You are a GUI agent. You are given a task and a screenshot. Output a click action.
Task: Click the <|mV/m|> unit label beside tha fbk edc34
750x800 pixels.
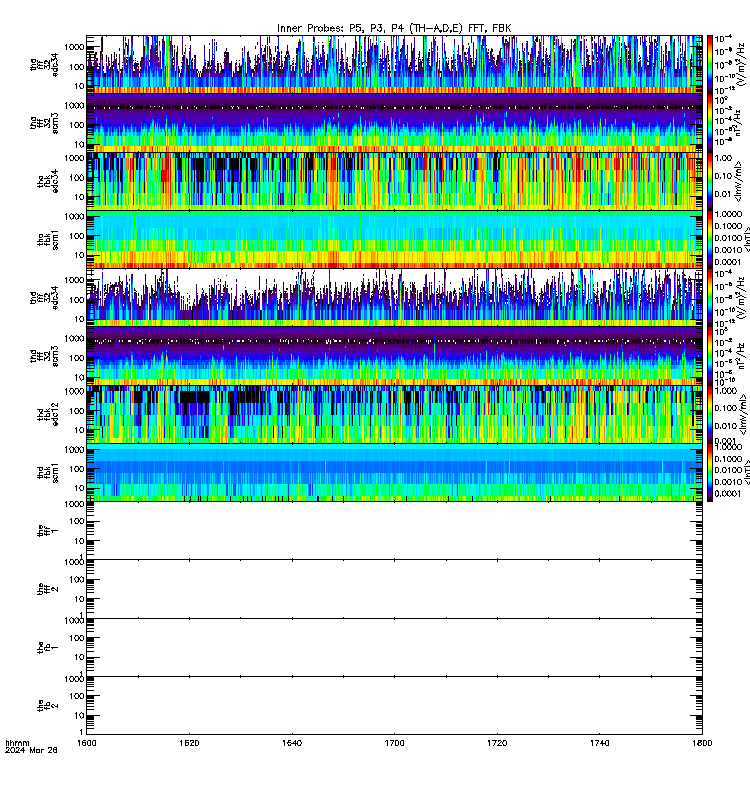tap(739, 181)
